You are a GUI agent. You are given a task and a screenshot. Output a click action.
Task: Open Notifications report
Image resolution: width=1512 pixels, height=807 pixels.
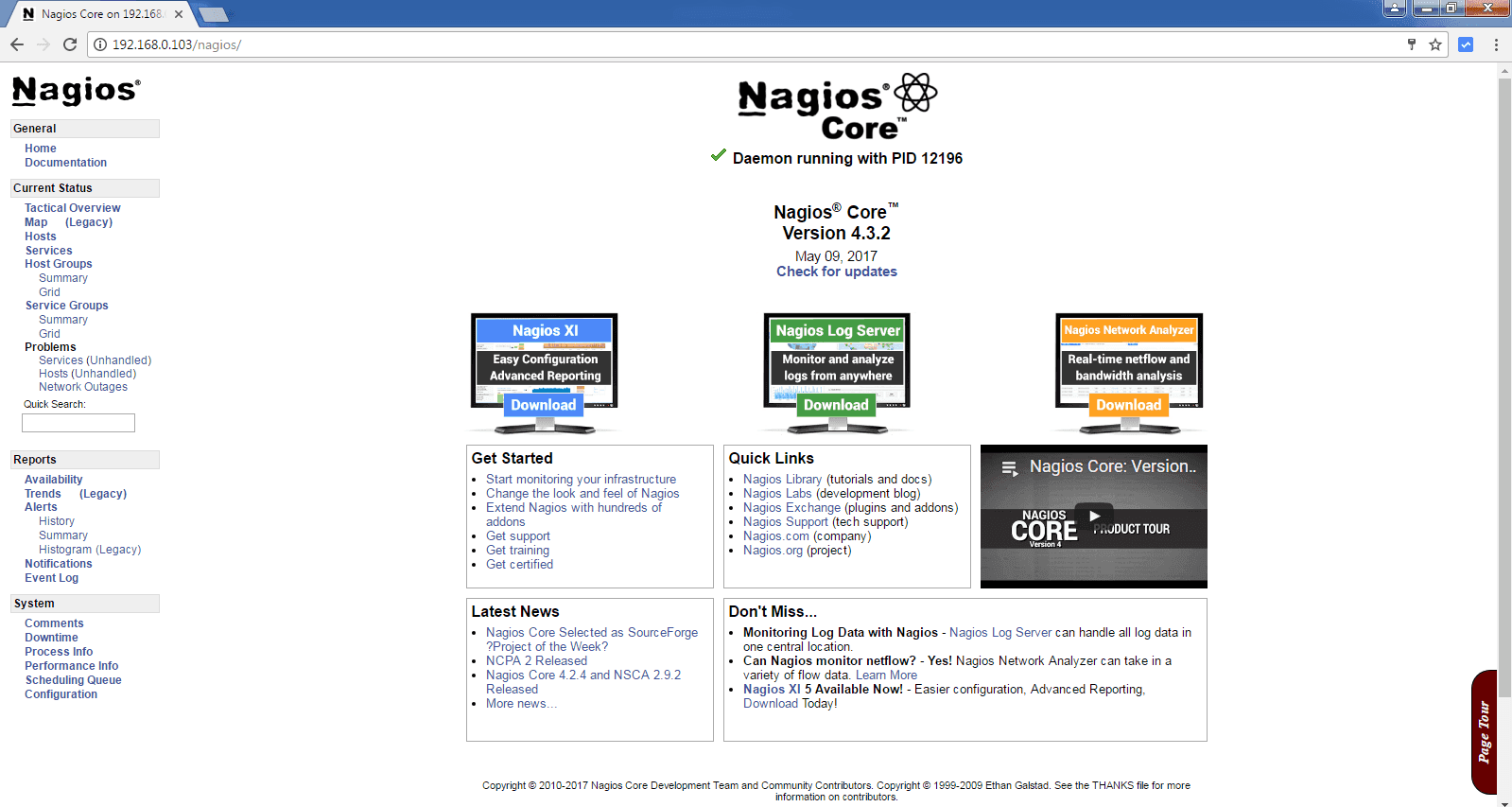(x=59, y=564)
